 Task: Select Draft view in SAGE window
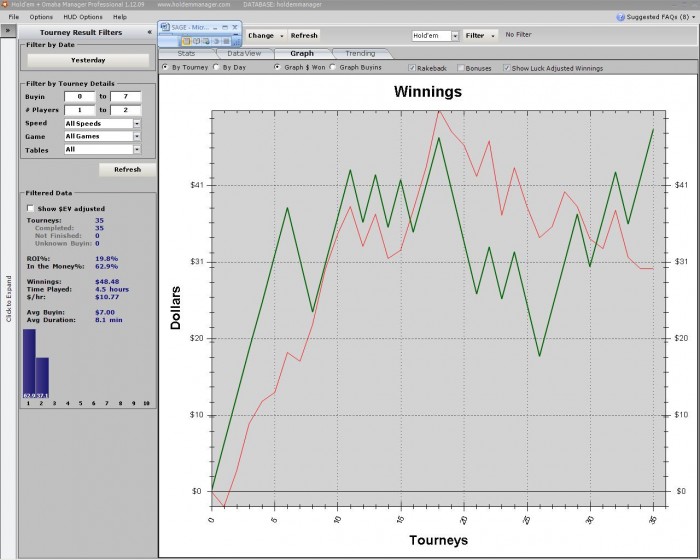click(226, 41)
